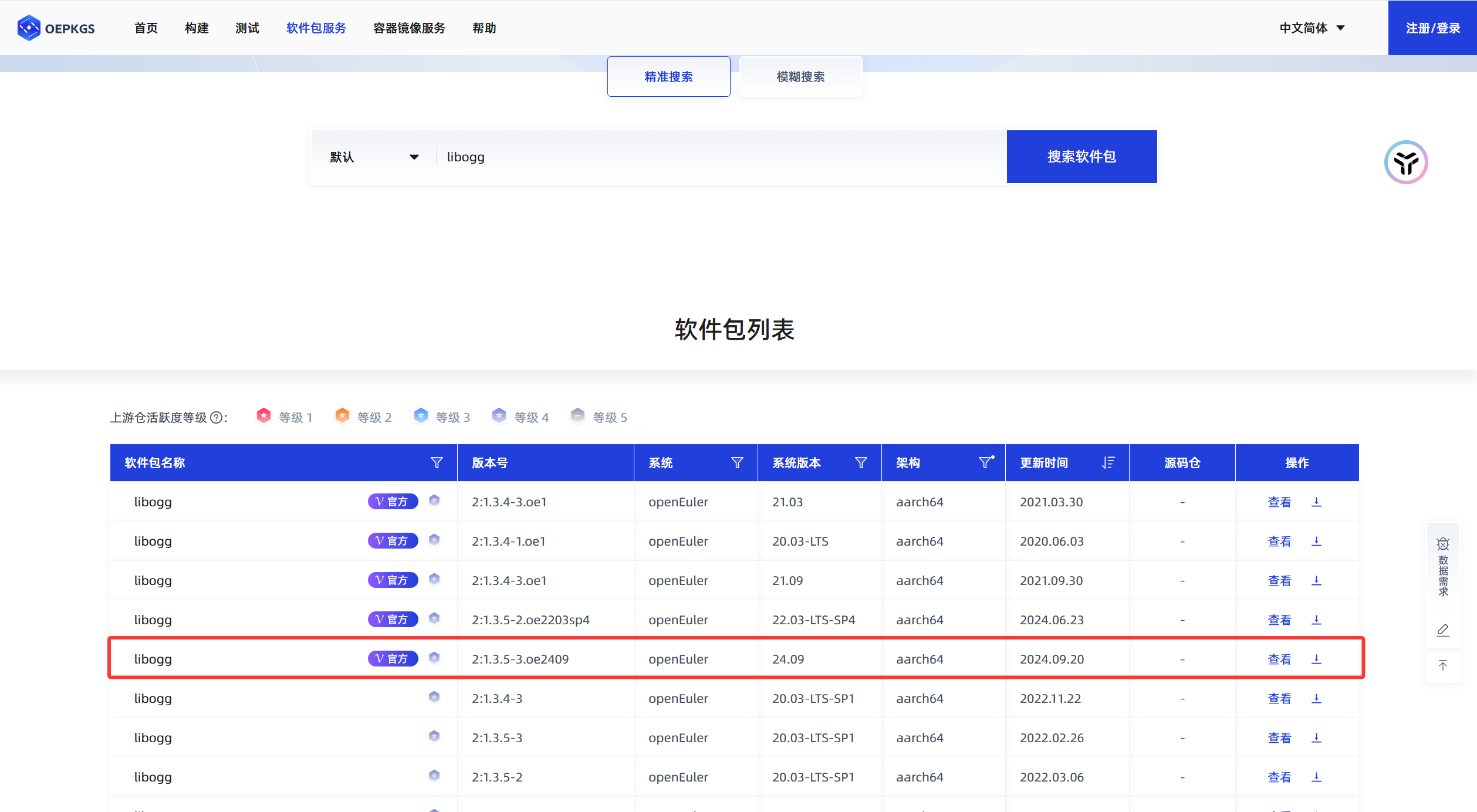This screenshot has width=1477, height=812.
Task: Download libogg for 21.09
Action: tap(1316, 580)
